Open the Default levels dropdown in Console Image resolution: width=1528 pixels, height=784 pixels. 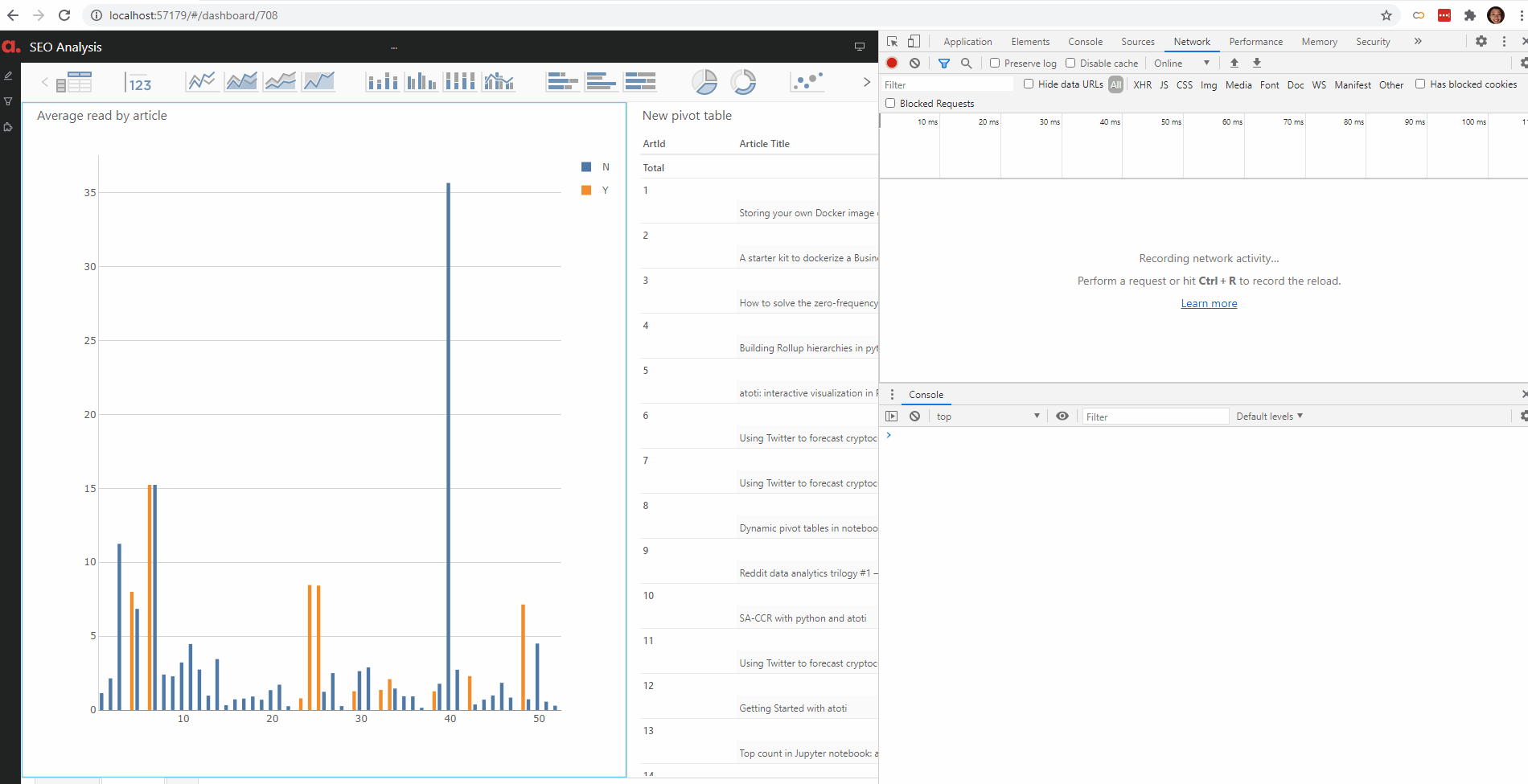pyautogui.click(x=1269, y=416)
